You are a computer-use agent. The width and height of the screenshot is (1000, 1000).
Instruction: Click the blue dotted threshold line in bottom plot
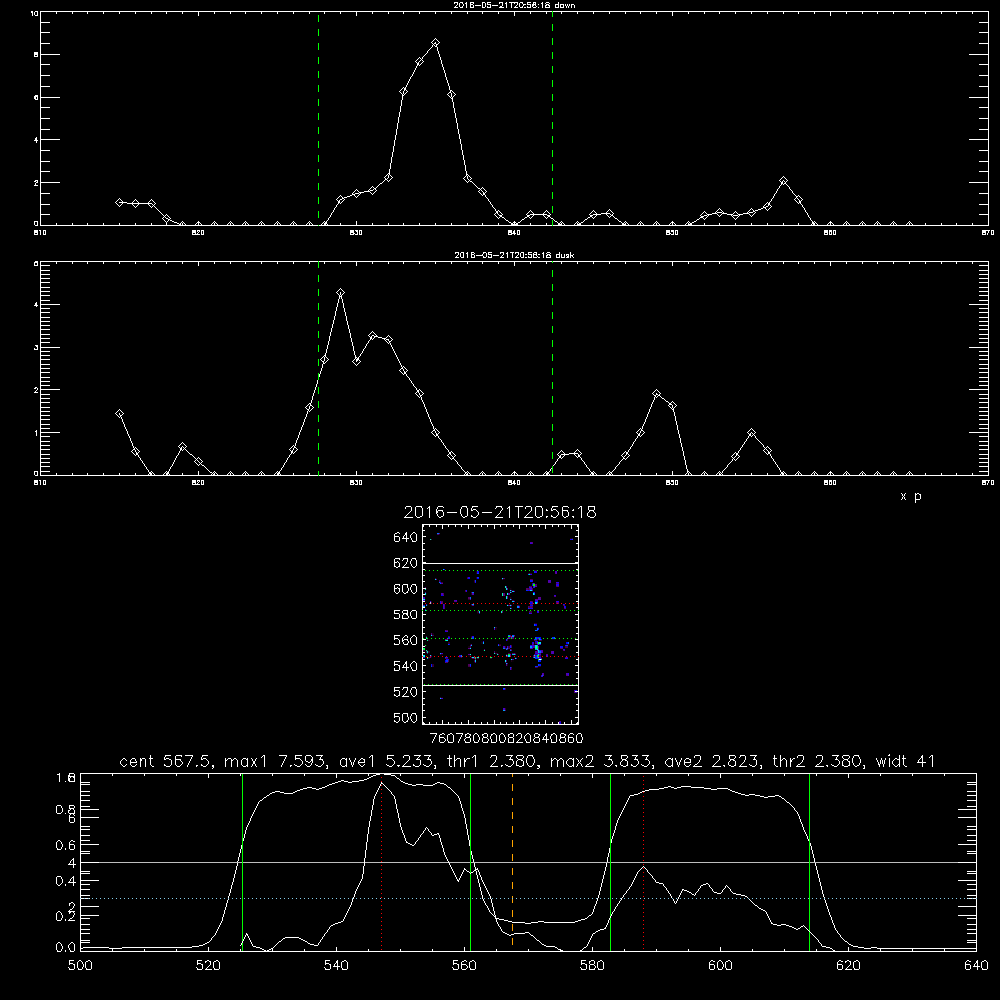tap(528, 899)
